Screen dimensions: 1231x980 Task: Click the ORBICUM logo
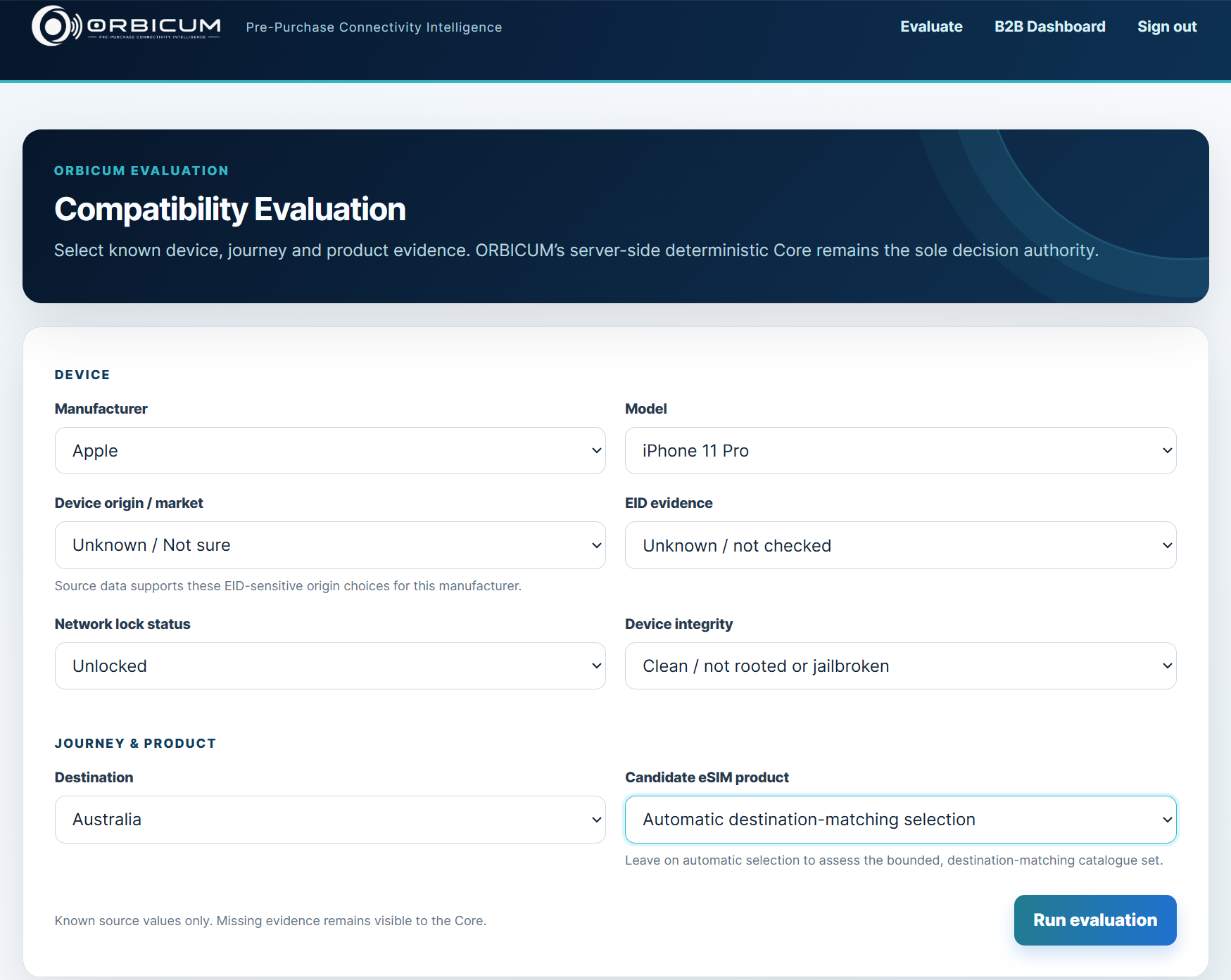pos(126,27)
